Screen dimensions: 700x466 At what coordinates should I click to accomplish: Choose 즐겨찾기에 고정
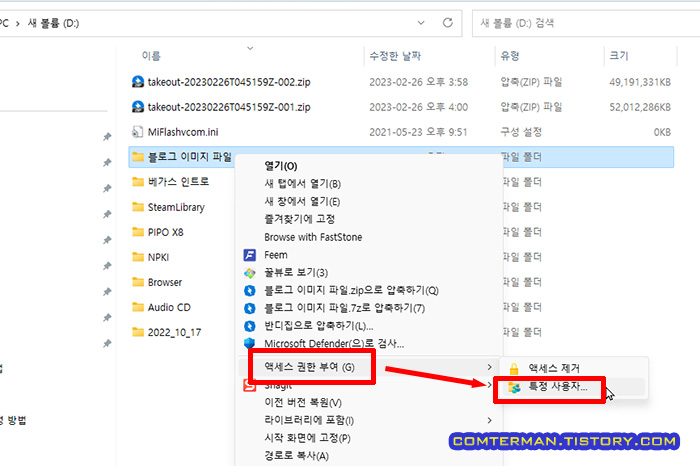coord(300,219)
